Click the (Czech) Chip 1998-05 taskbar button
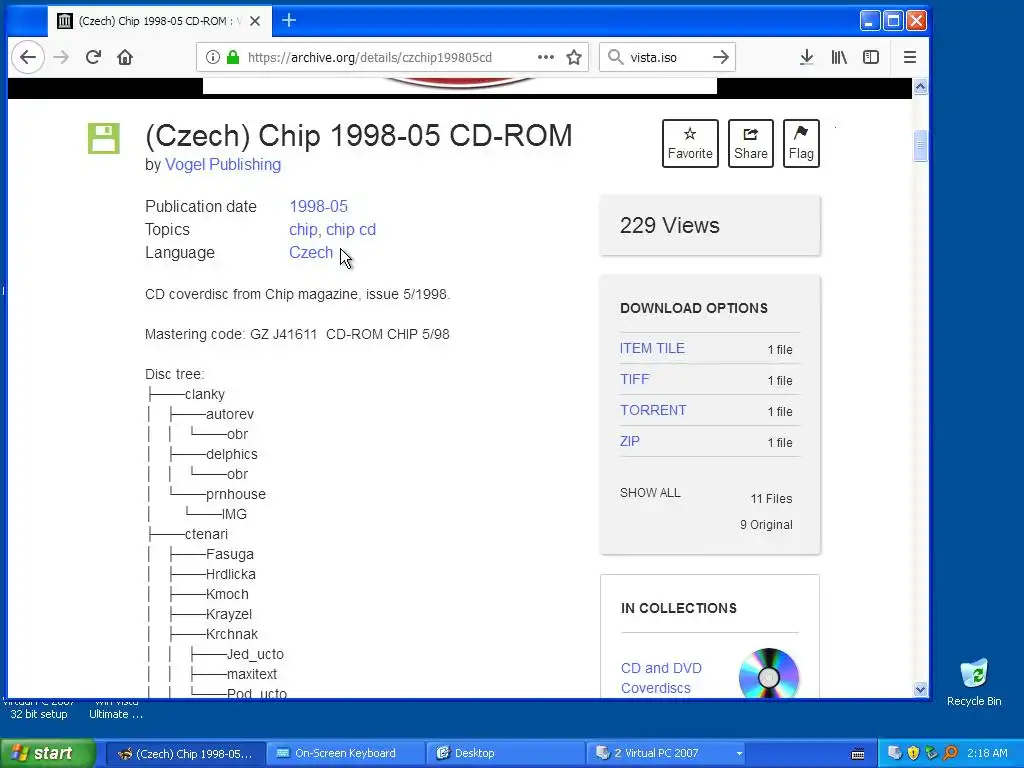The image size is (1024, 768). point(185,754)
